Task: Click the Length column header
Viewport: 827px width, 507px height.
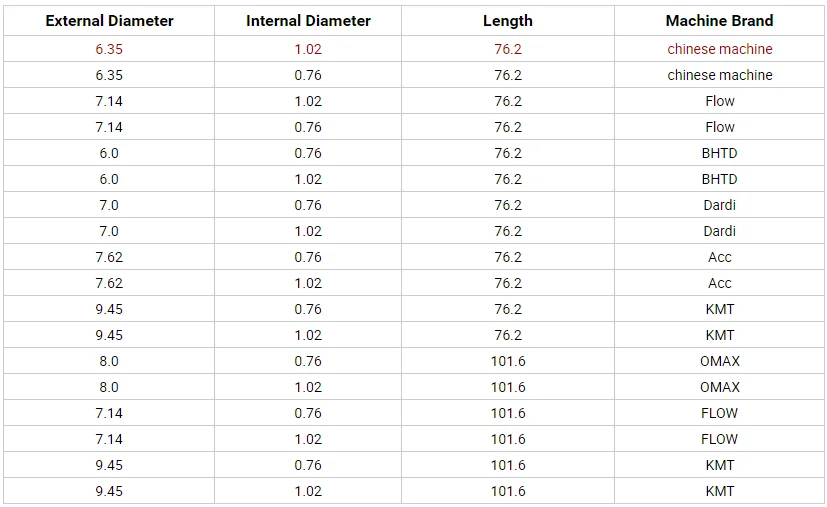Action: [507, 21]
